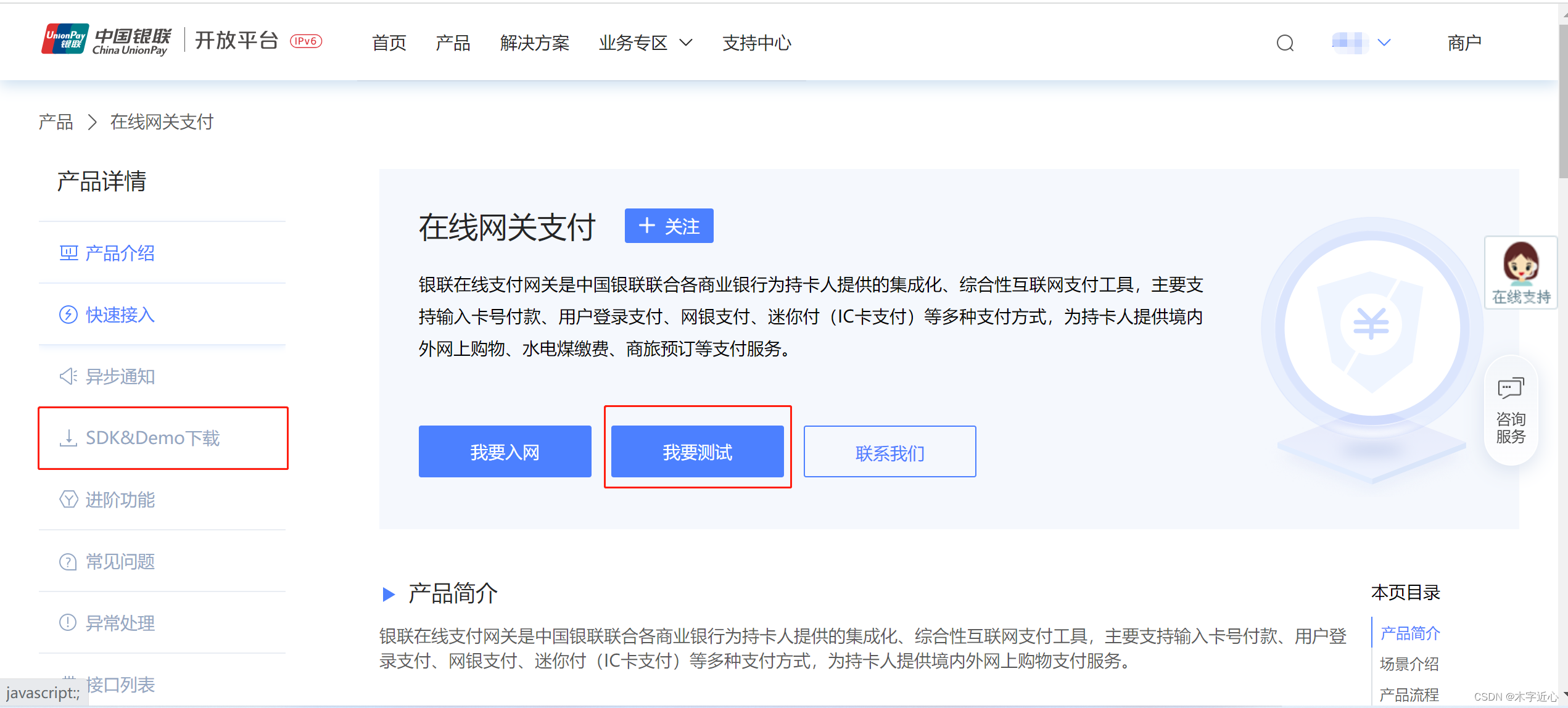Open the user account dropdown arrow

pos(1384,43)
